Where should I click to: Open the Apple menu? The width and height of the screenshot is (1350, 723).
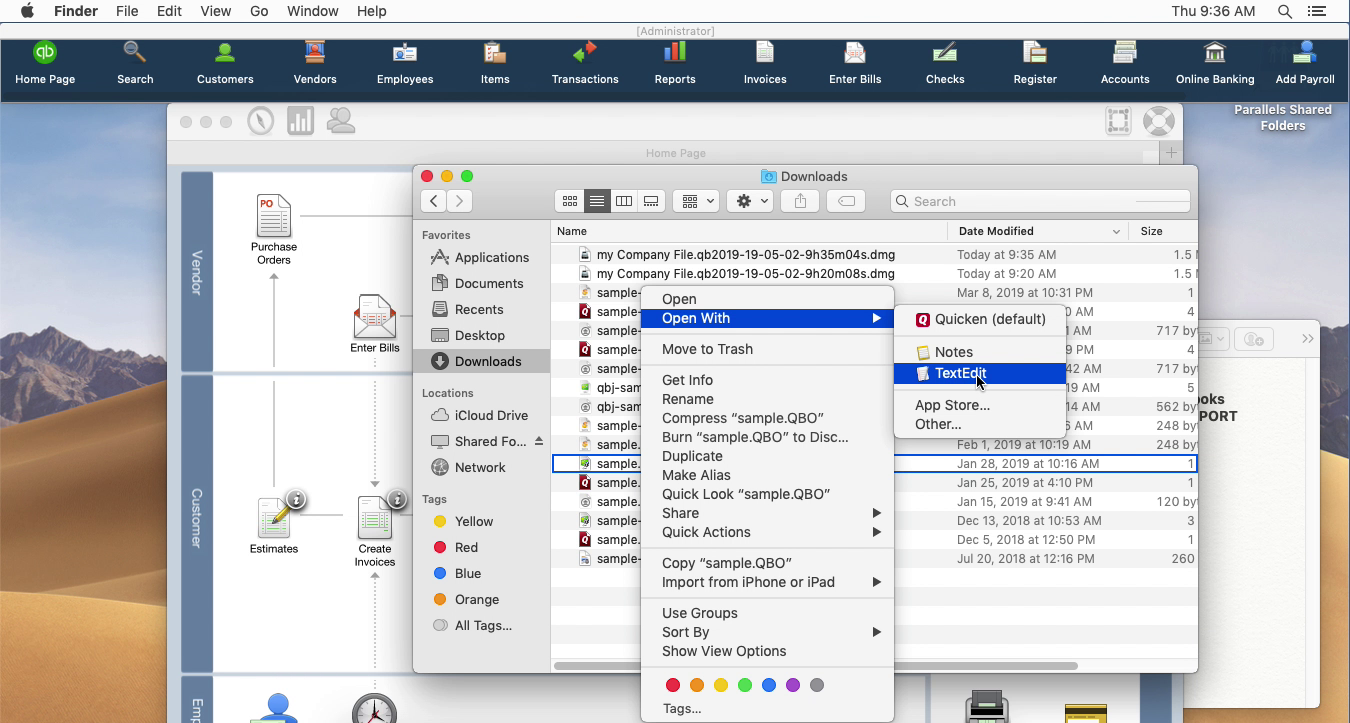point(28,11)
